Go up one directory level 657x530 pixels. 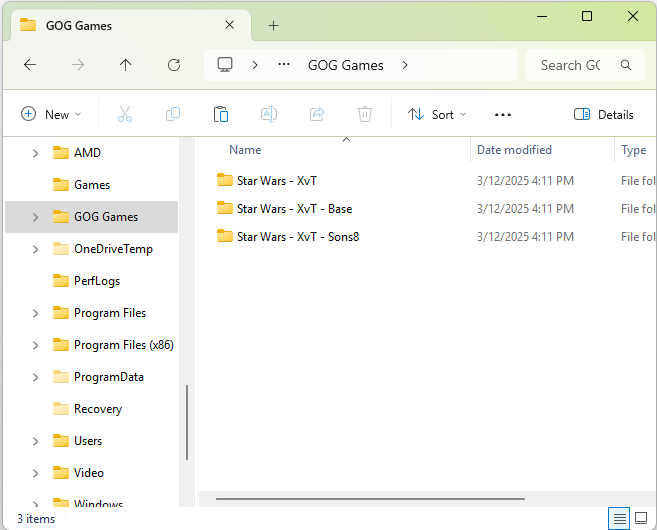[x=126, y=65]
